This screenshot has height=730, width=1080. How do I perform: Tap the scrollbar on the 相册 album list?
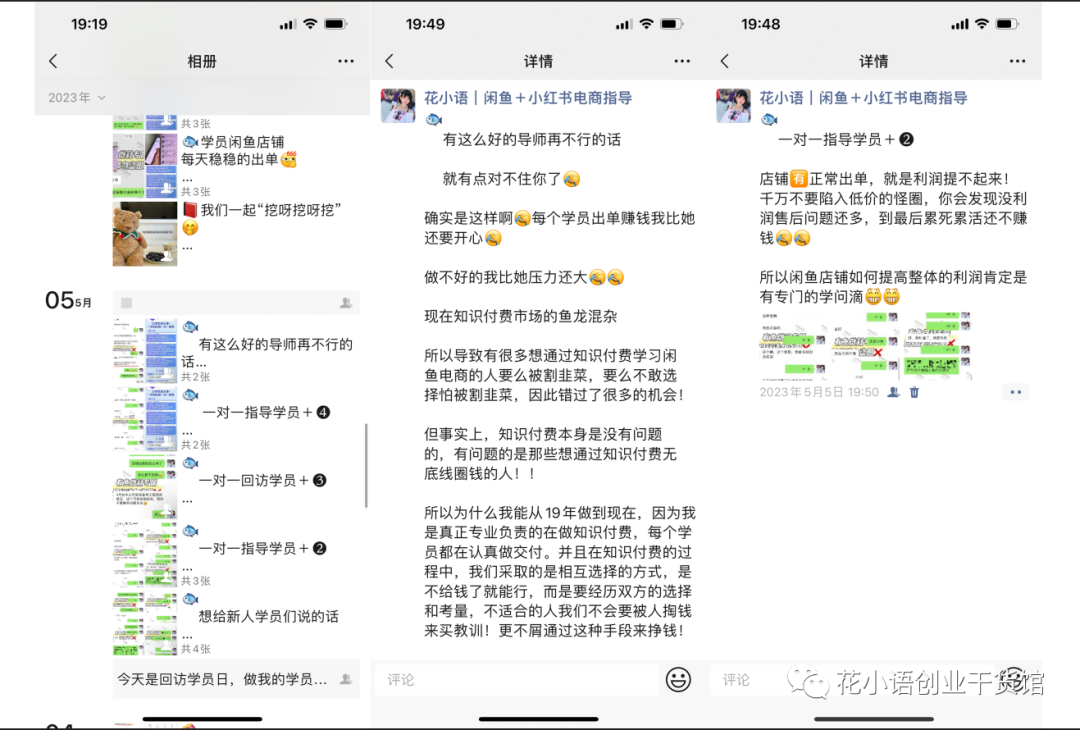[366, 466]
